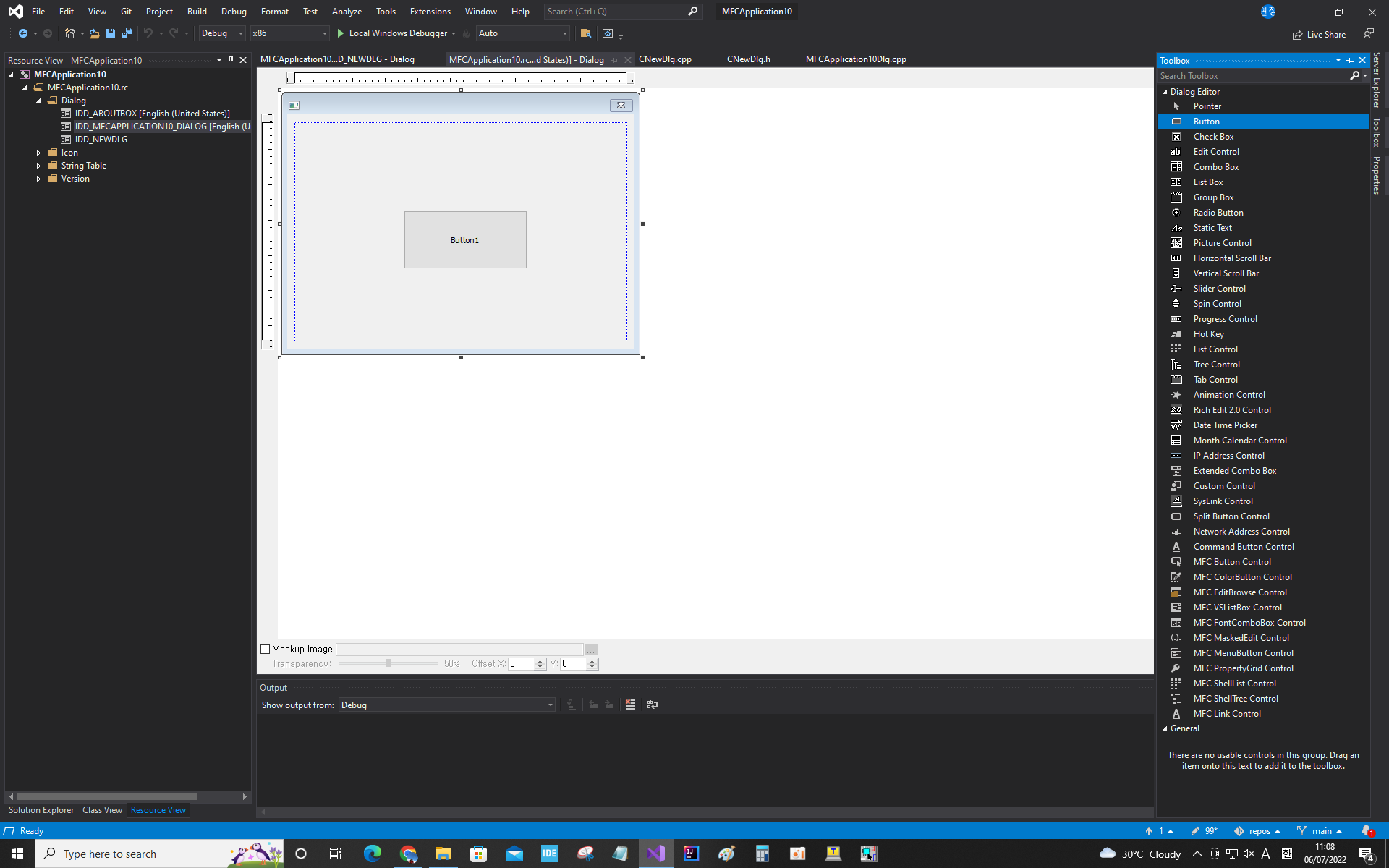Start Local Windows Debugger
The width and height of the screenshot is (1389, 868).
[x=396, y=33]
